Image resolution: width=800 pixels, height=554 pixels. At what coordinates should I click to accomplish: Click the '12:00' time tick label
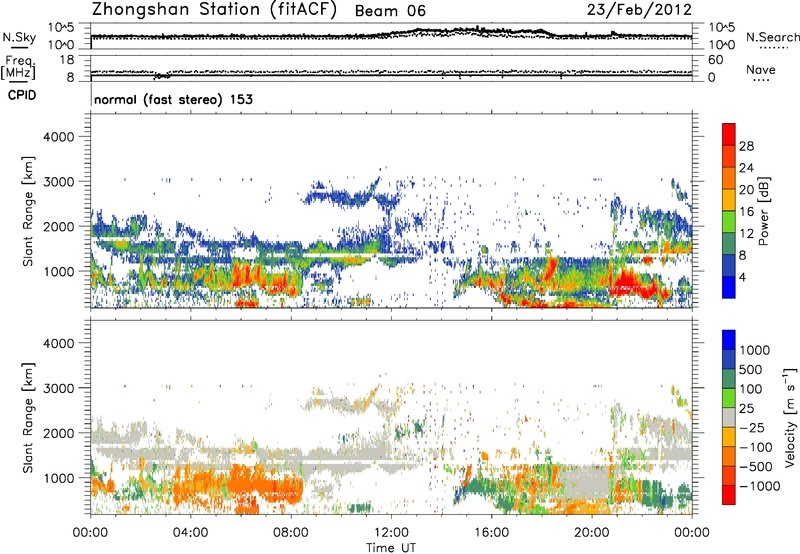click(391, 533)
